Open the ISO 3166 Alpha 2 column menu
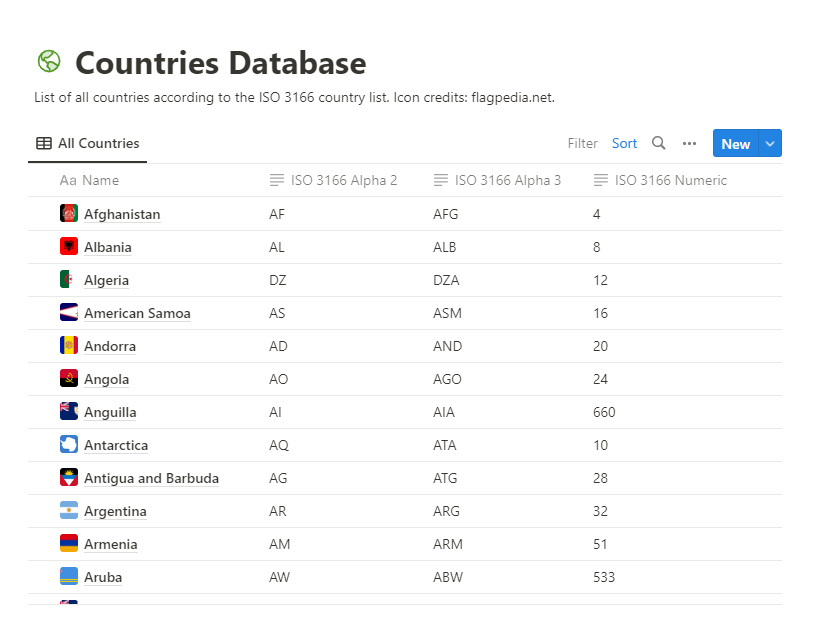The image size is (820, 634). [334, 180]
